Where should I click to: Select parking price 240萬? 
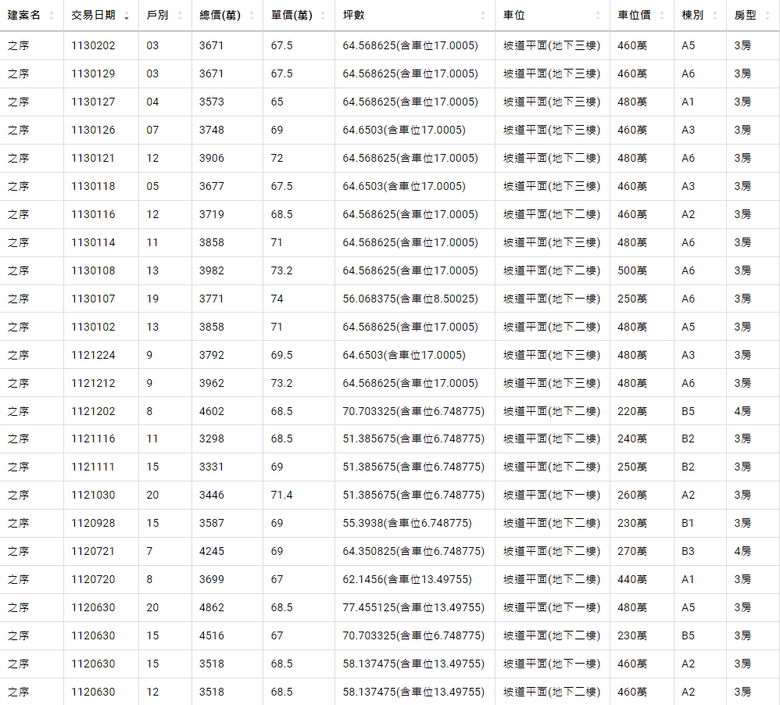[x=632, y=439]
